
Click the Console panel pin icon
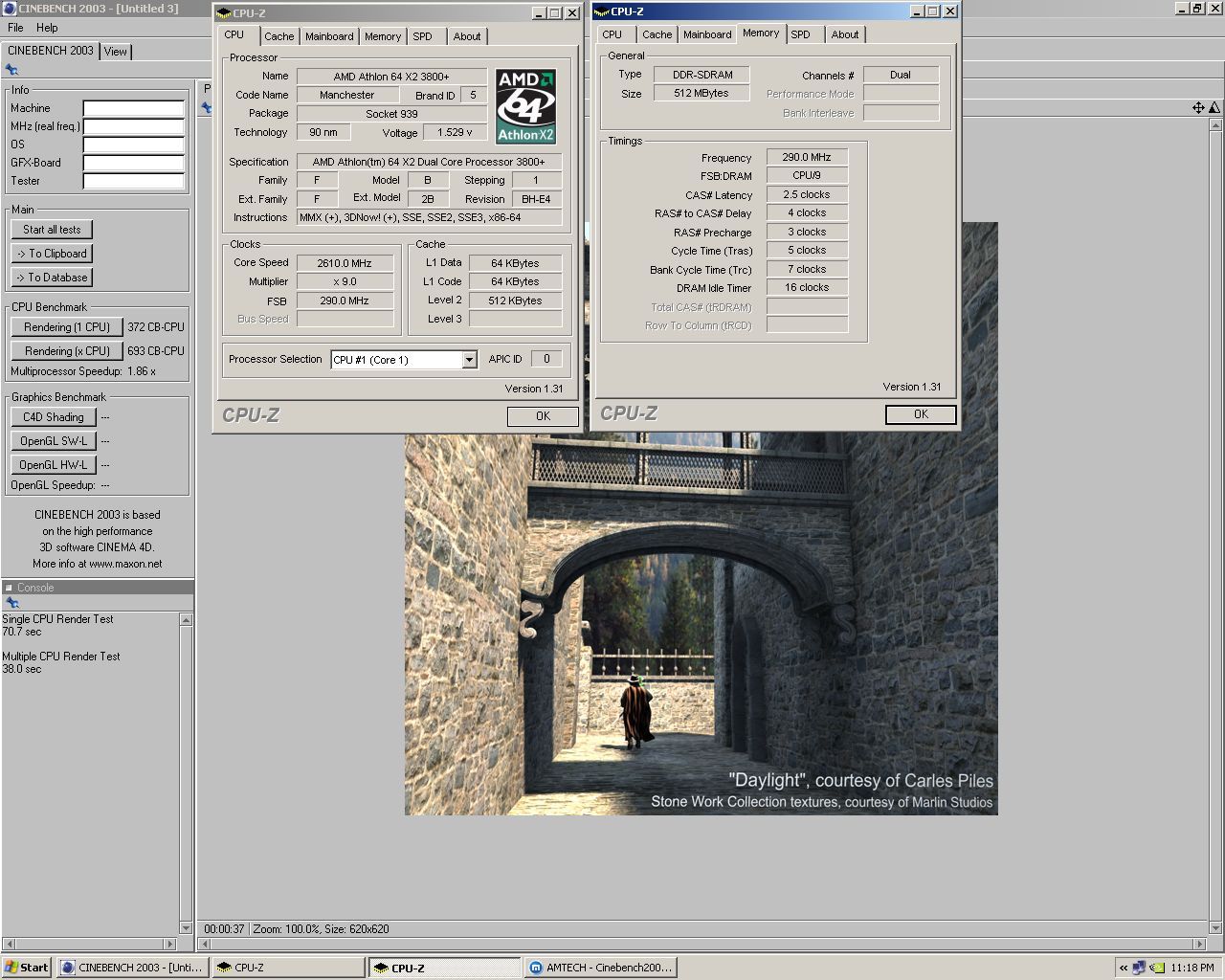tap(11, 603)
